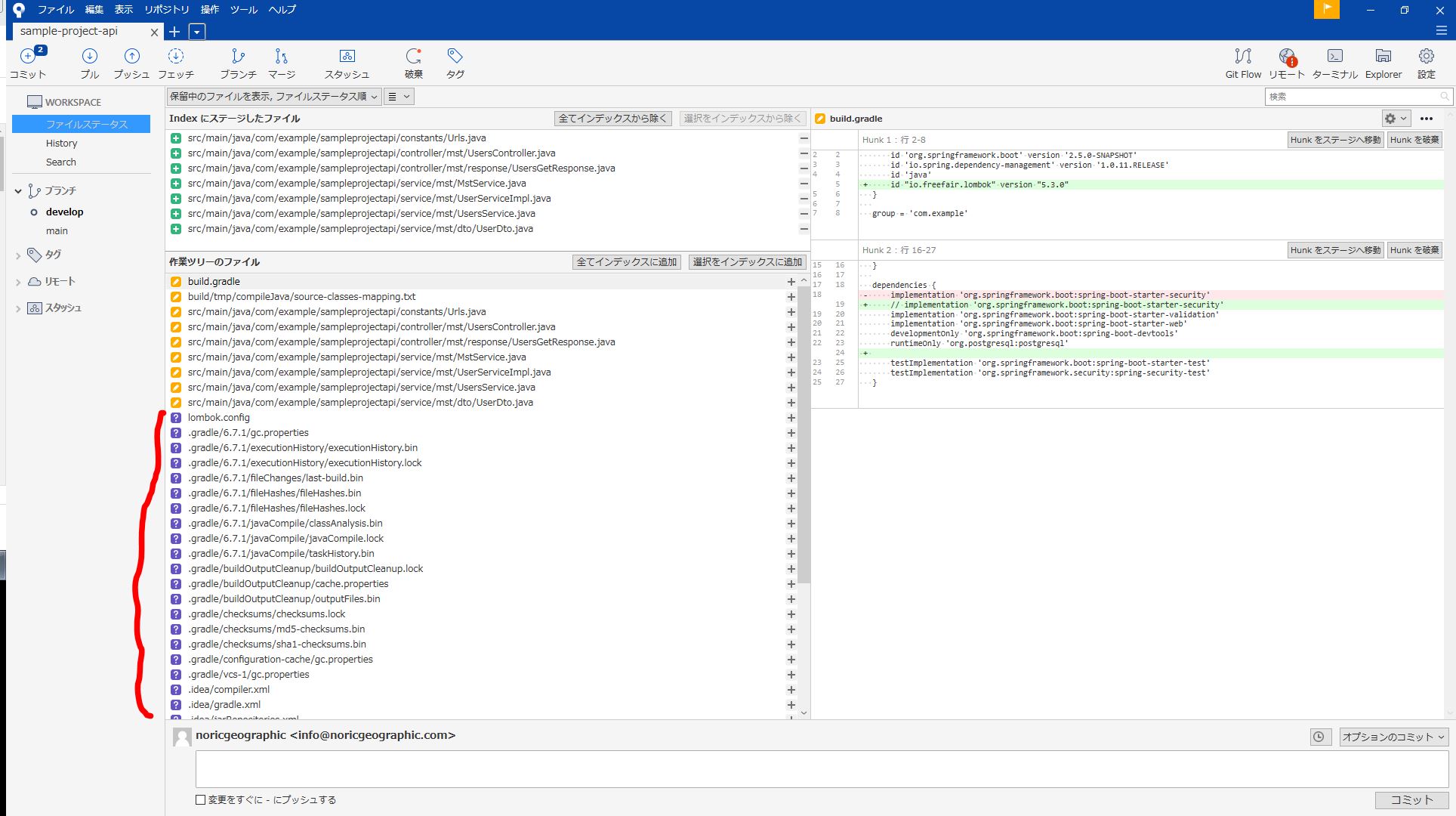This screenshot has width=1456, height=816.
Task: Discard changes via the 破棄 icon
Action: (413, 63)
